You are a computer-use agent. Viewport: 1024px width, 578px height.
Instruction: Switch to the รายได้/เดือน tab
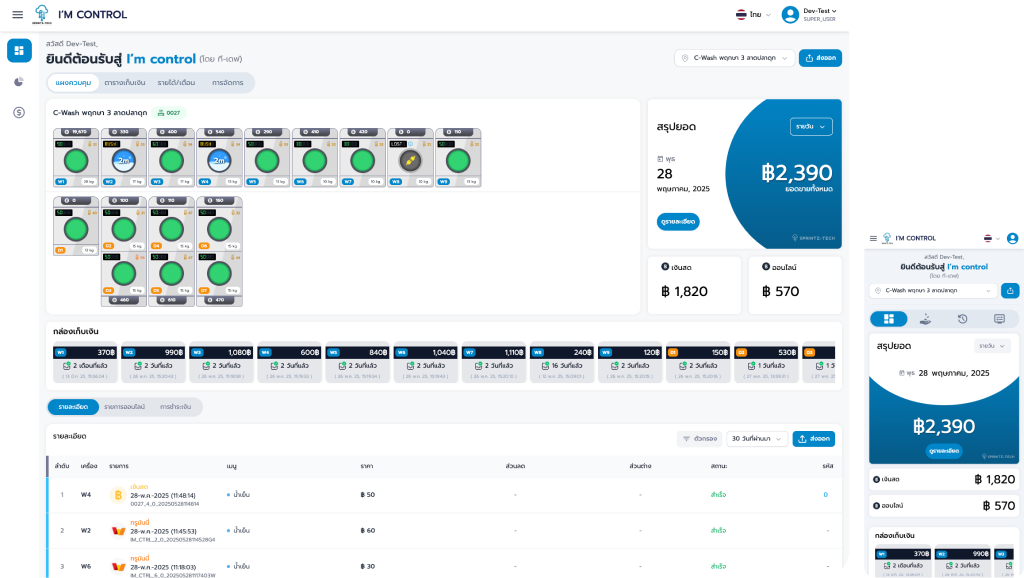[x=176, y=83]
